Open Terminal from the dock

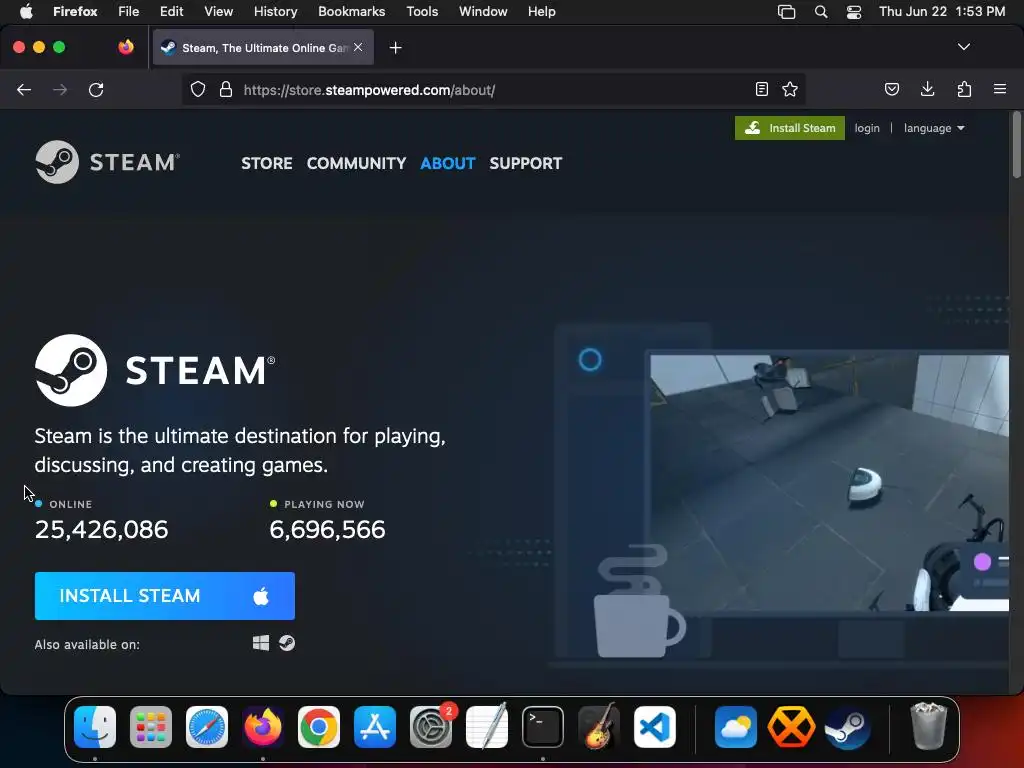coord(543,727)
